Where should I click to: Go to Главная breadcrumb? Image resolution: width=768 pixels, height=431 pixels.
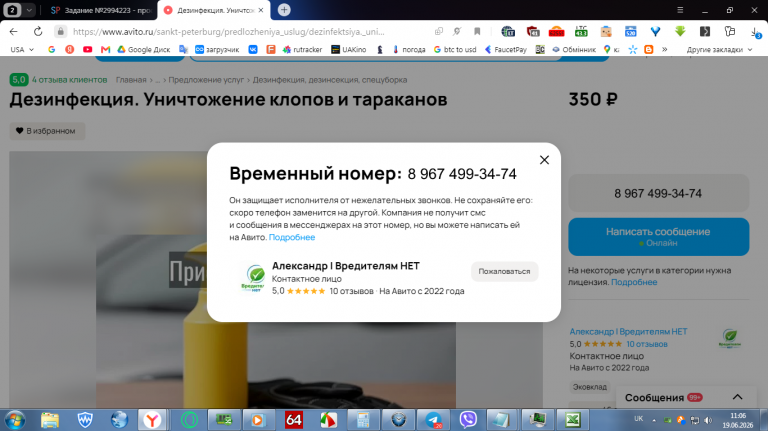click(131, 80)
